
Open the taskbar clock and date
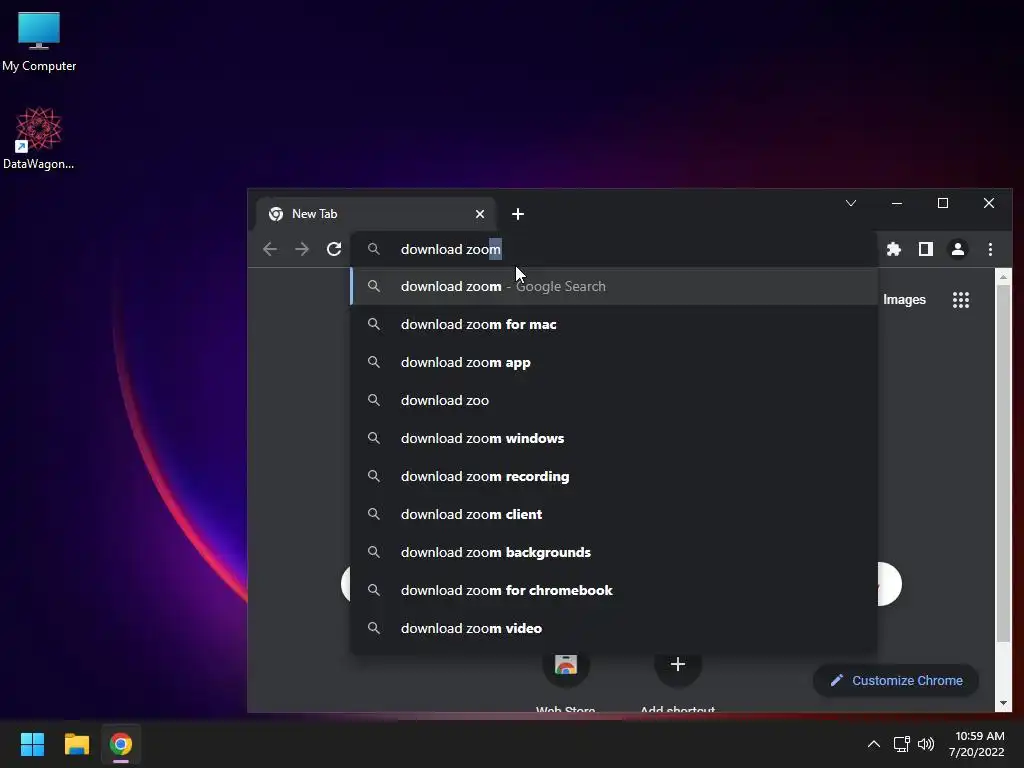pyautogui.click(x=976, y=744)
